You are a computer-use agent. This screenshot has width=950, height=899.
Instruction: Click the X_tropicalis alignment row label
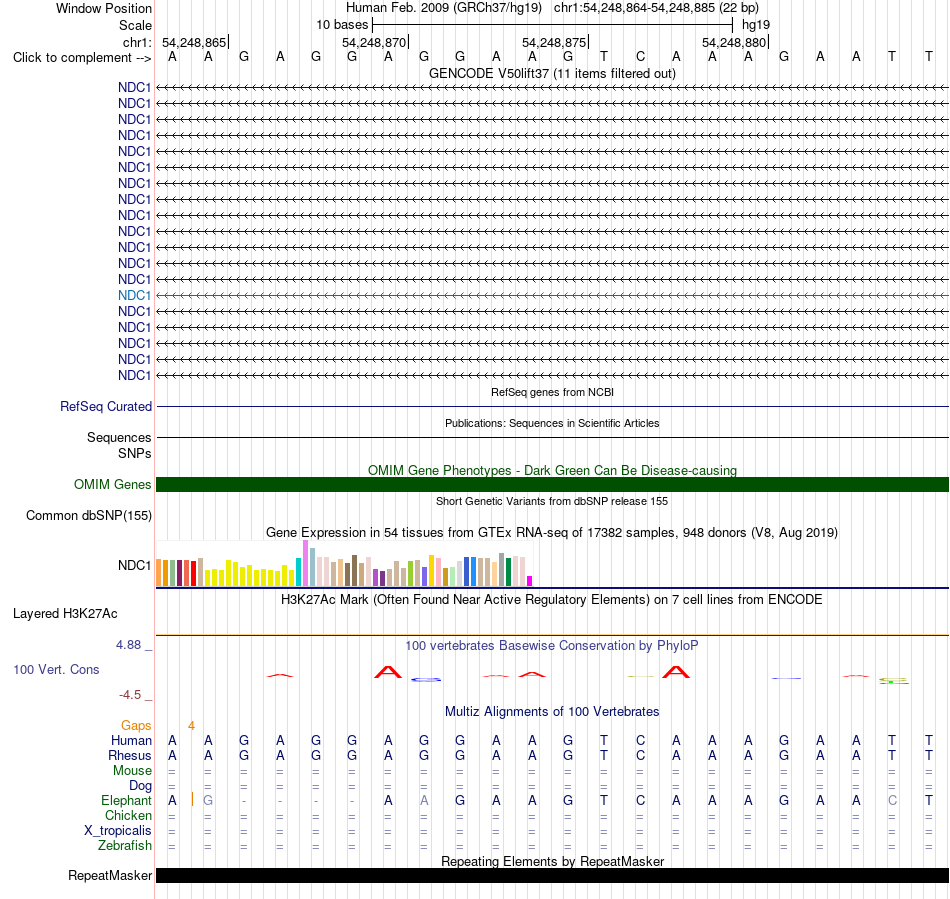point(118,831)
